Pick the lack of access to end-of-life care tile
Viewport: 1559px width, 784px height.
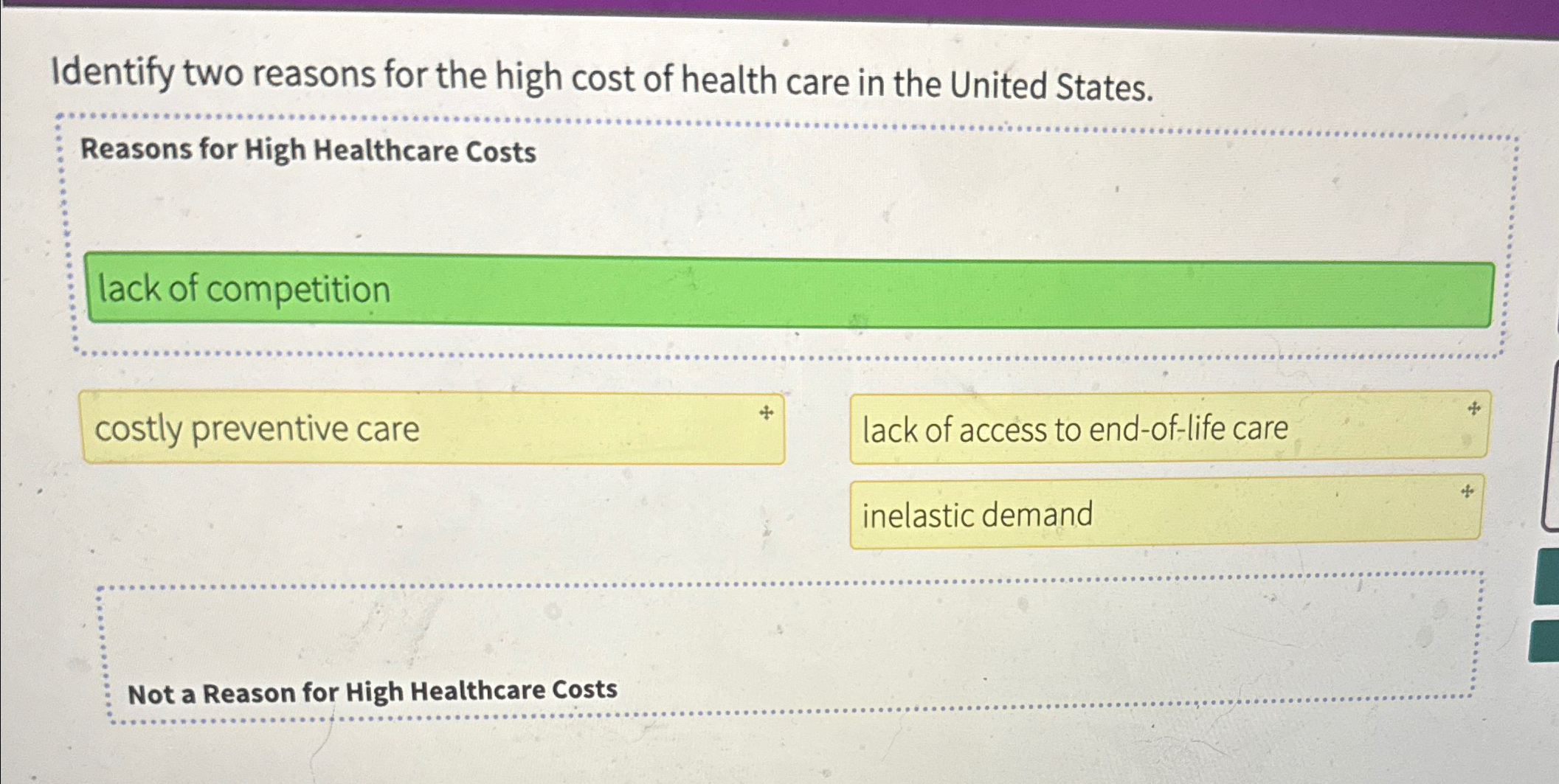coord(1169,427)
